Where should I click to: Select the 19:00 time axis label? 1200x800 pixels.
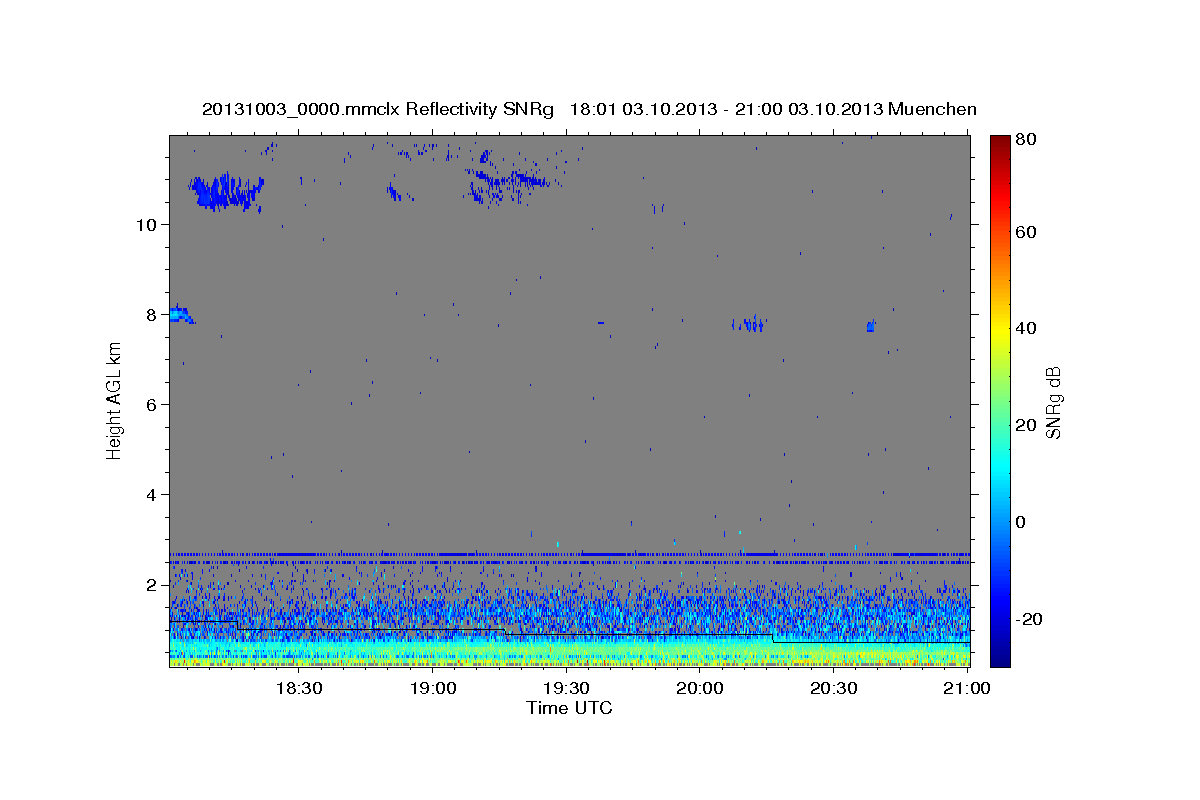[x=432, y=688]
